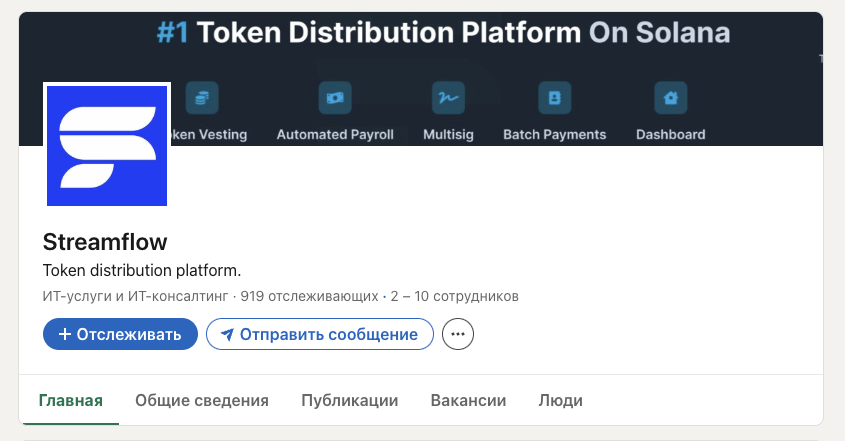Click the Отправить сообщение button
845x441 pixels.
tap(319, 334)
